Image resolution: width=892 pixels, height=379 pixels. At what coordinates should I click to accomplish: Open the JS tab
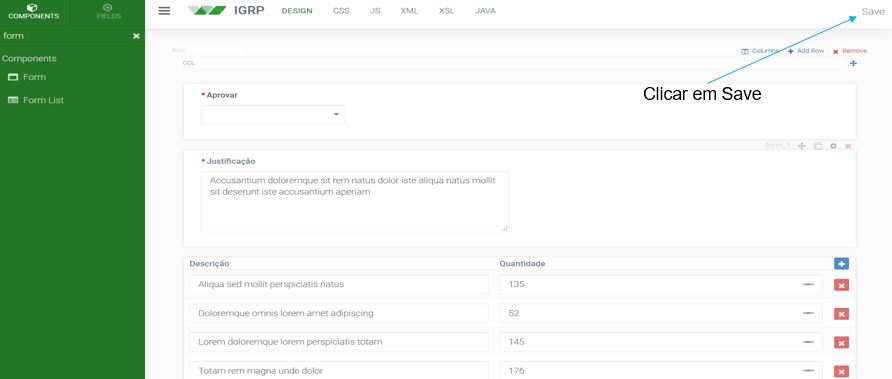(375, 11)
